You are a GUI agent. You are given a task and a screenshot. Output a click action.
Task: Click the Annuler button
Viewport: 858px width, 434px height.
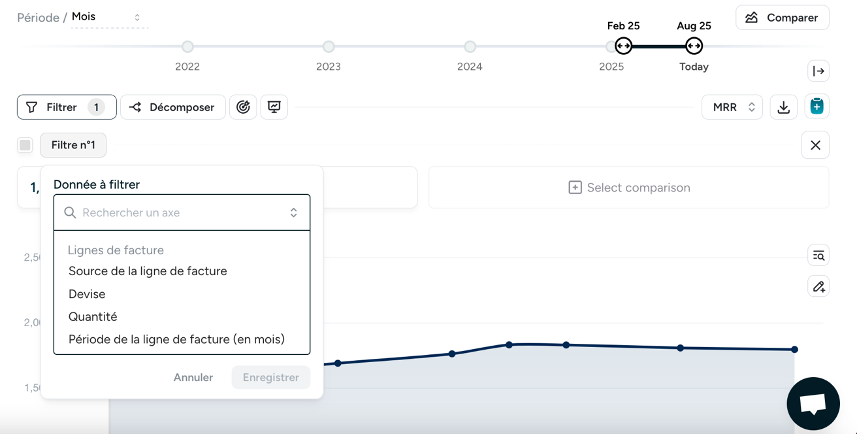pyautogui.click(x=193, y=378)
